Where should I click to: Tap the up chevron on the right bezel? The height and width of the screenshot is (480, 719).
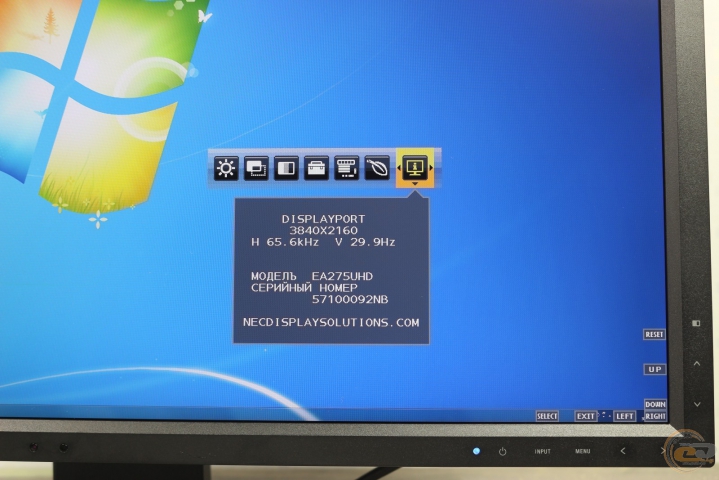coord(697,364)
